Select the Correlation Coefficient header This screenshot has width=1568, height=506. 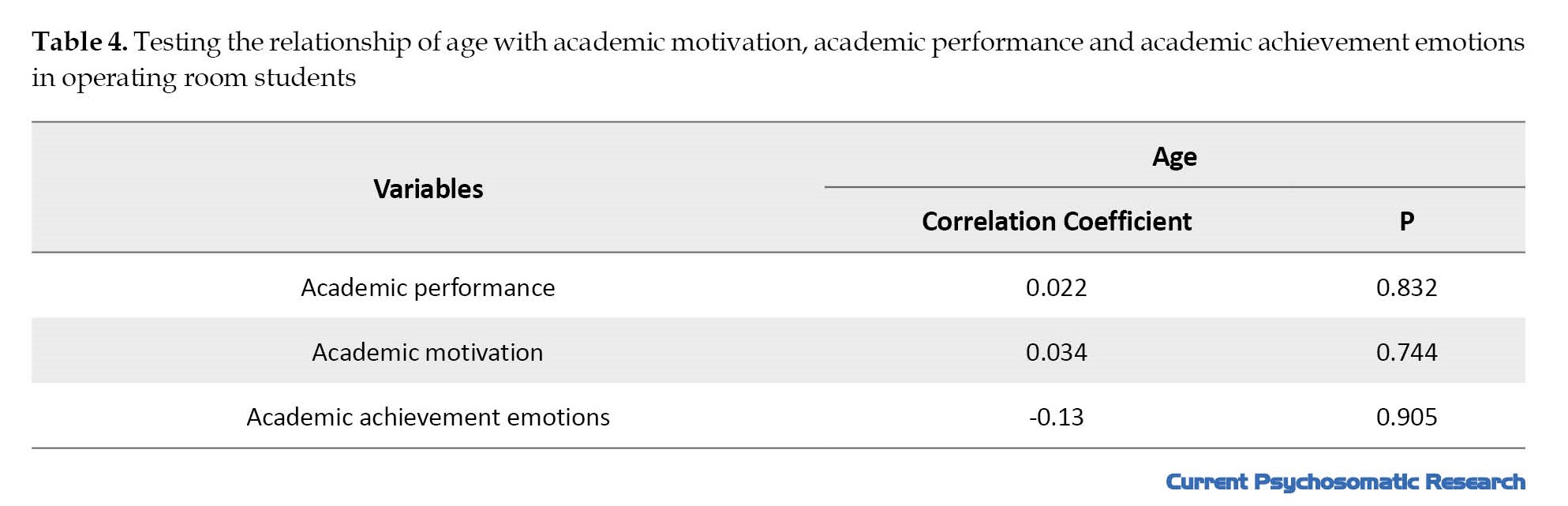(x=1056, y=221)
